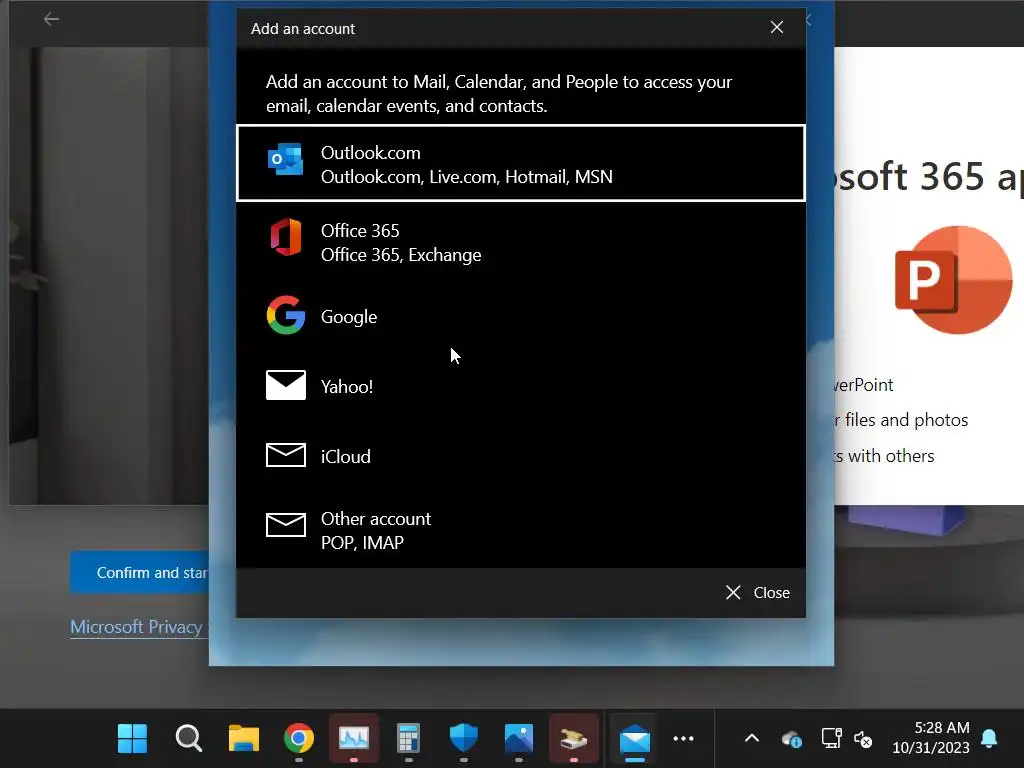
Task: Click the OneDrive cloud tray icon
Action: pyautogui.click(x=792, y=739)
